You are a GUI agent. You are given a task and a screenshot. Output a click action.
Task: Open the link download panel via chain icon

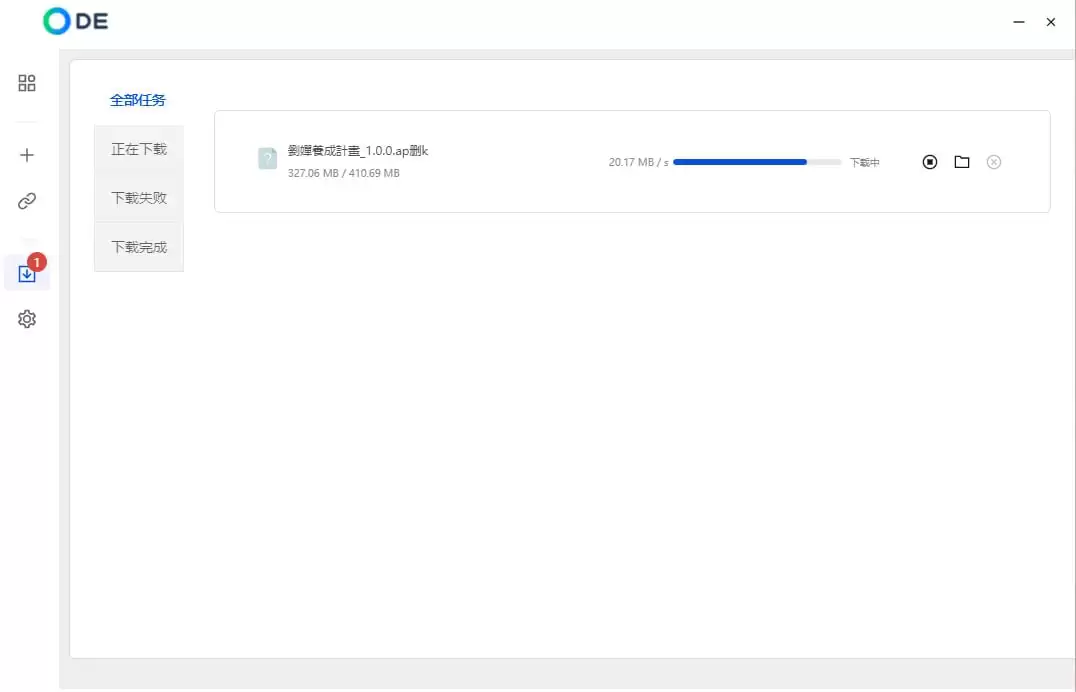tap(26, 200)
